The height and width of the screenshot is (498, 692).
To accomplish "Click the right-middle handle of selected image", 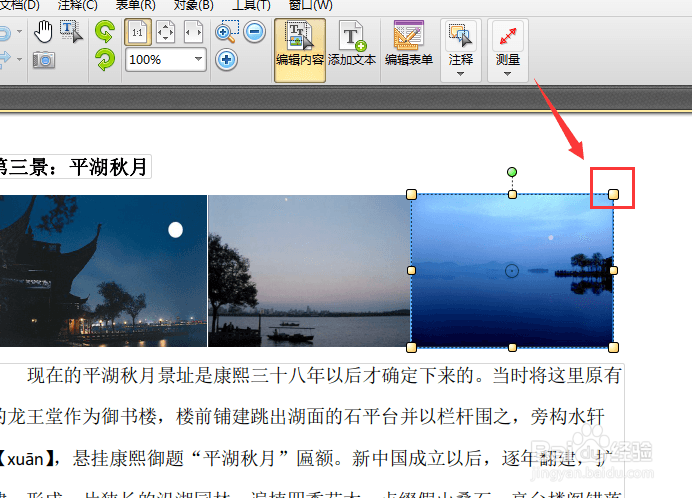I will pyautogui.click(x=613, y=270).
